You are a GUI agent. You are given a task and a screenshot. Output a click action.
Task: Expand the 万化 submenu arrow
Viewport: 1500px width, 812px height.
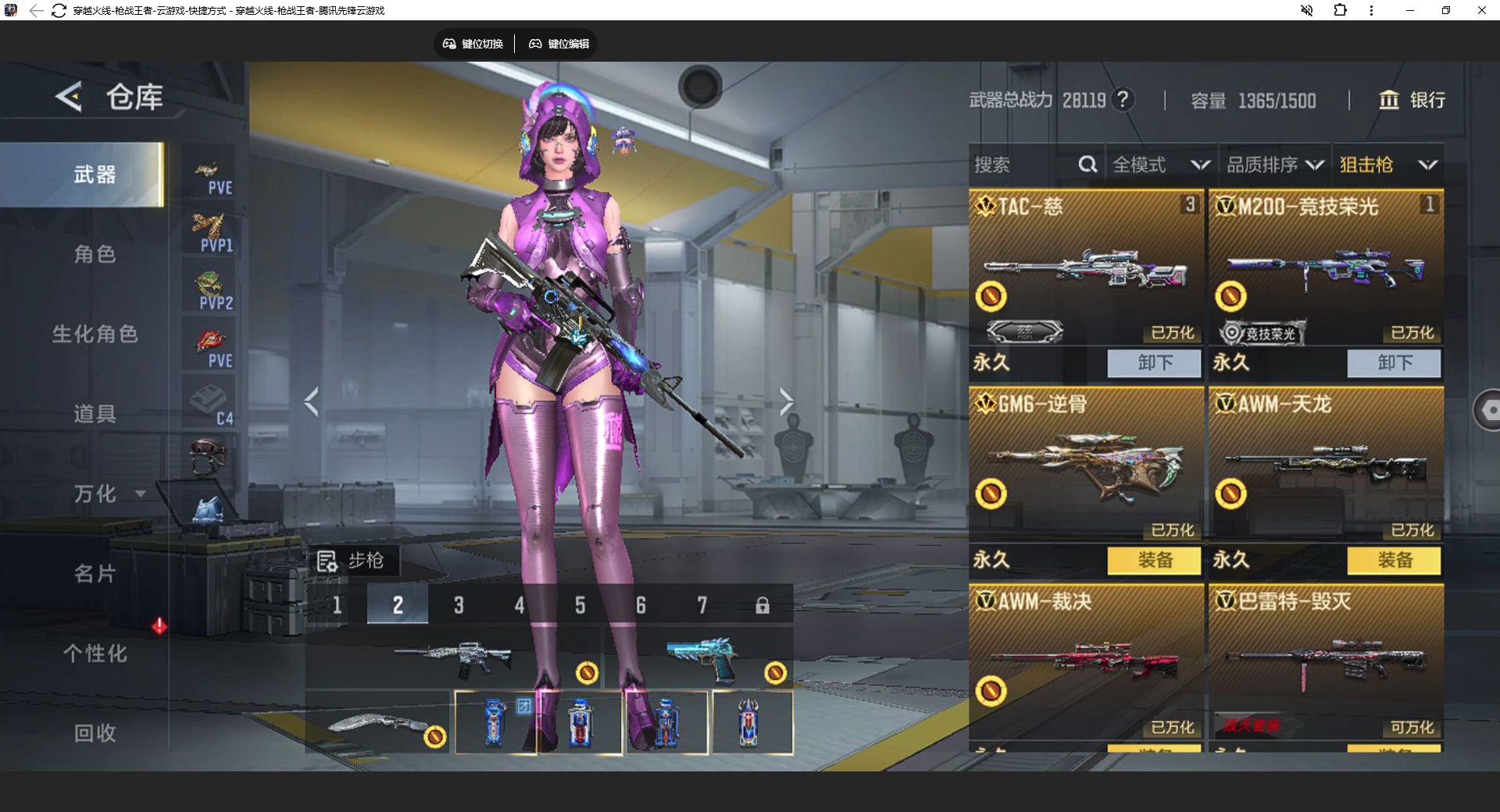(141, 493)
